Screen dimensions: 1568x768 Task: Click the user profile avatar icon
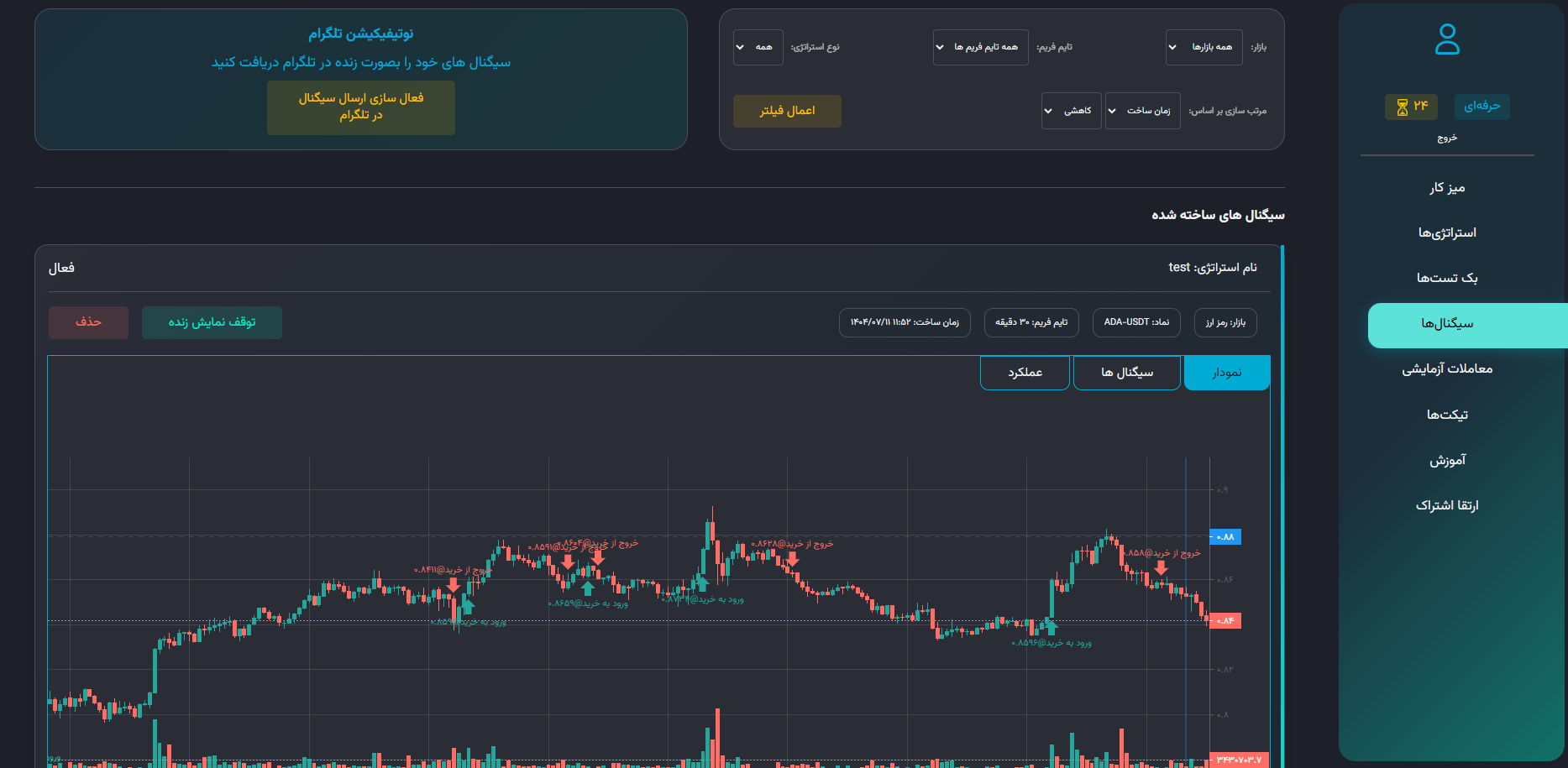1447,39
